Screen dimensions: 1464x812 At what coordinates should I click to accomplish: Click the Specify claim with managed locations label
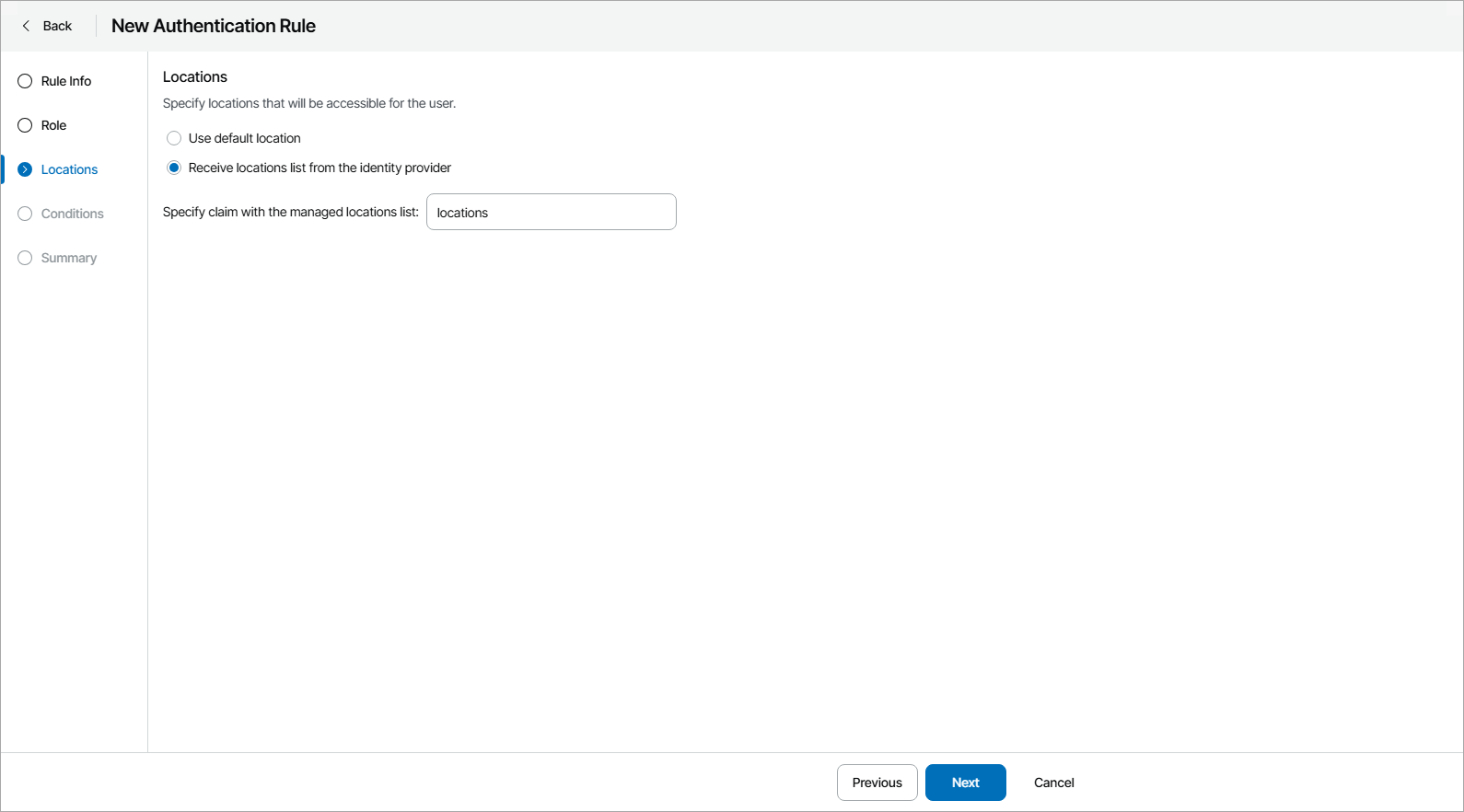[x=290, y=212]
